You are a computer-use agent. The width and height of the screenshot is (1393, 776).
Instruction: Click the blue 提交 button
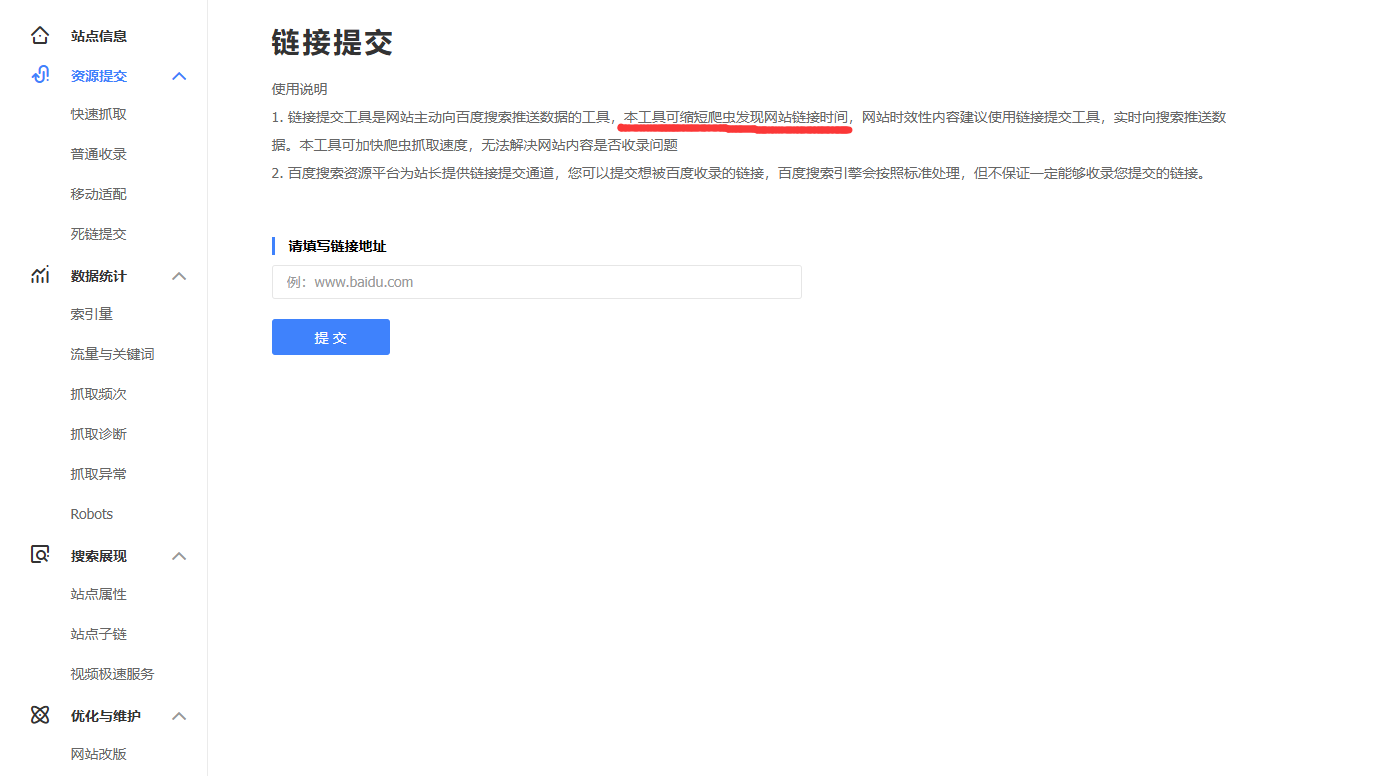(x=331, y=337)
